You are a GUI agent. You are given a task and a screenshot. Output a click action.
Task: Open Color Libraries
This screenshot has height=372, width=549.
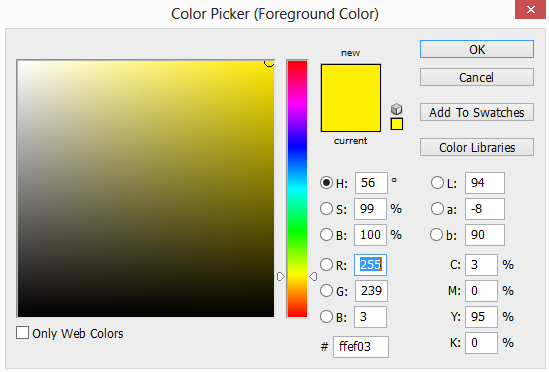477,147
